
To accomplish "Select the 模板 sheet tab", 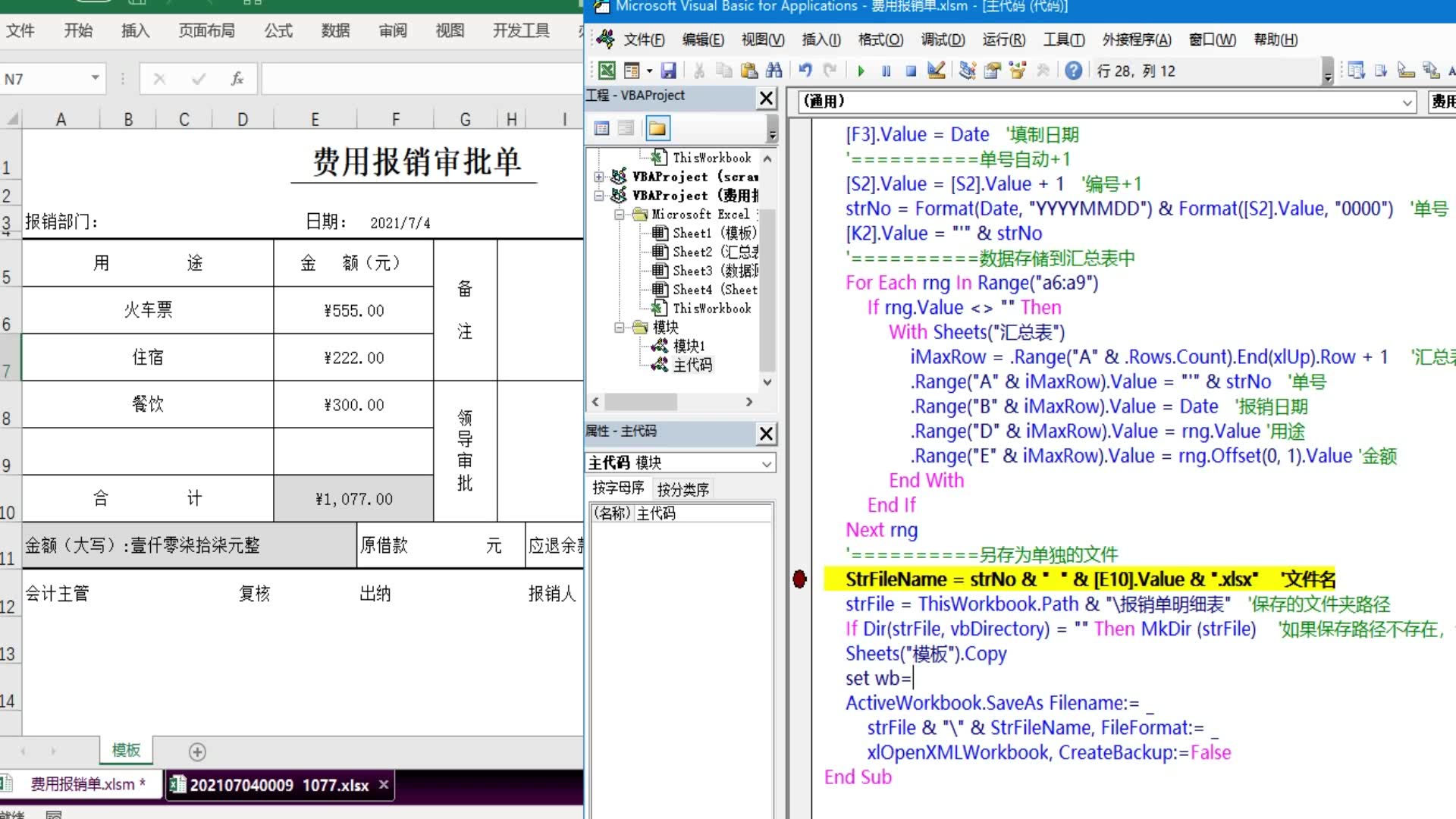I will pos(126,750).
